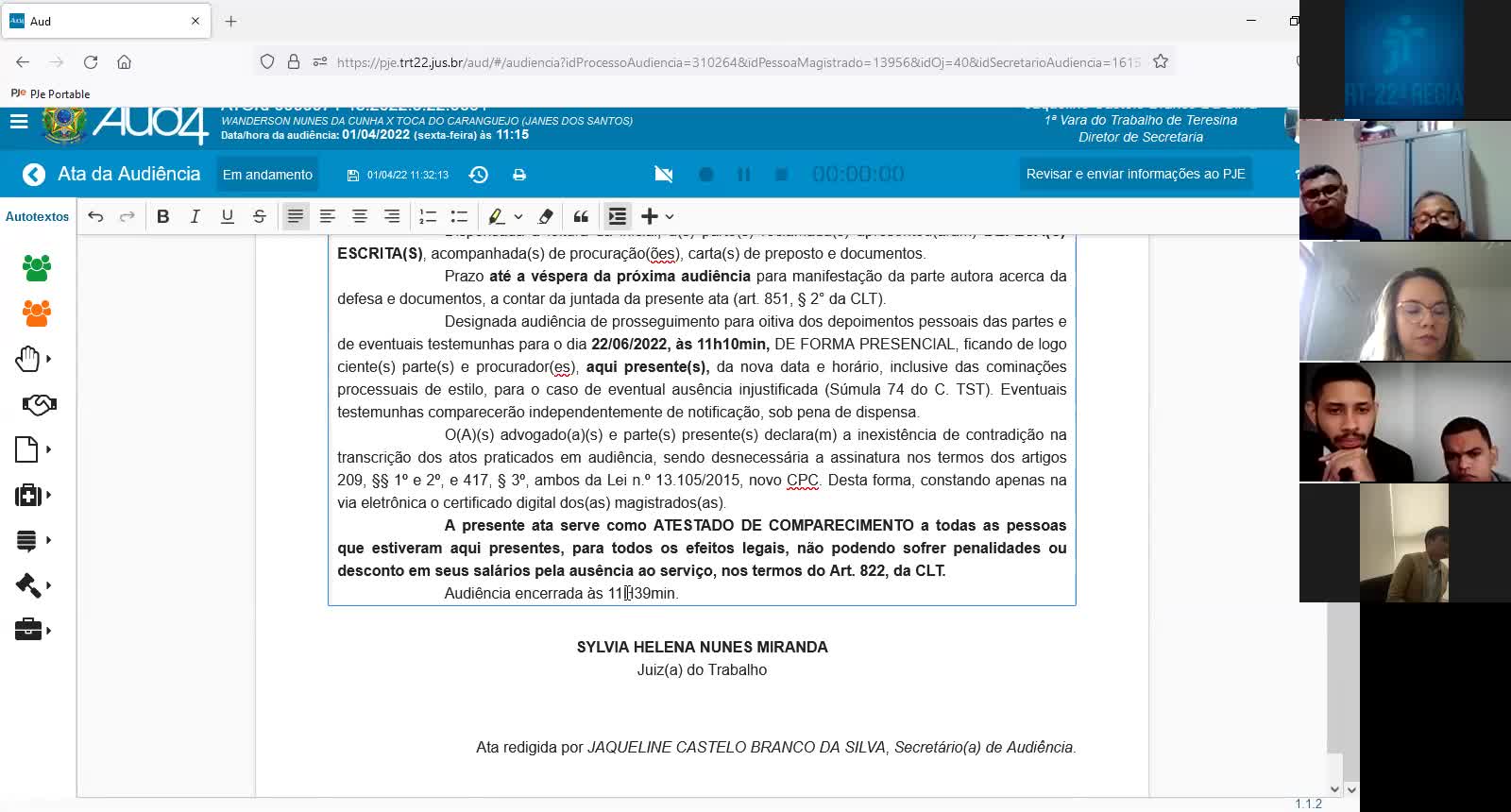
Task: Toggle bold formatting
Action: (163, 216)
